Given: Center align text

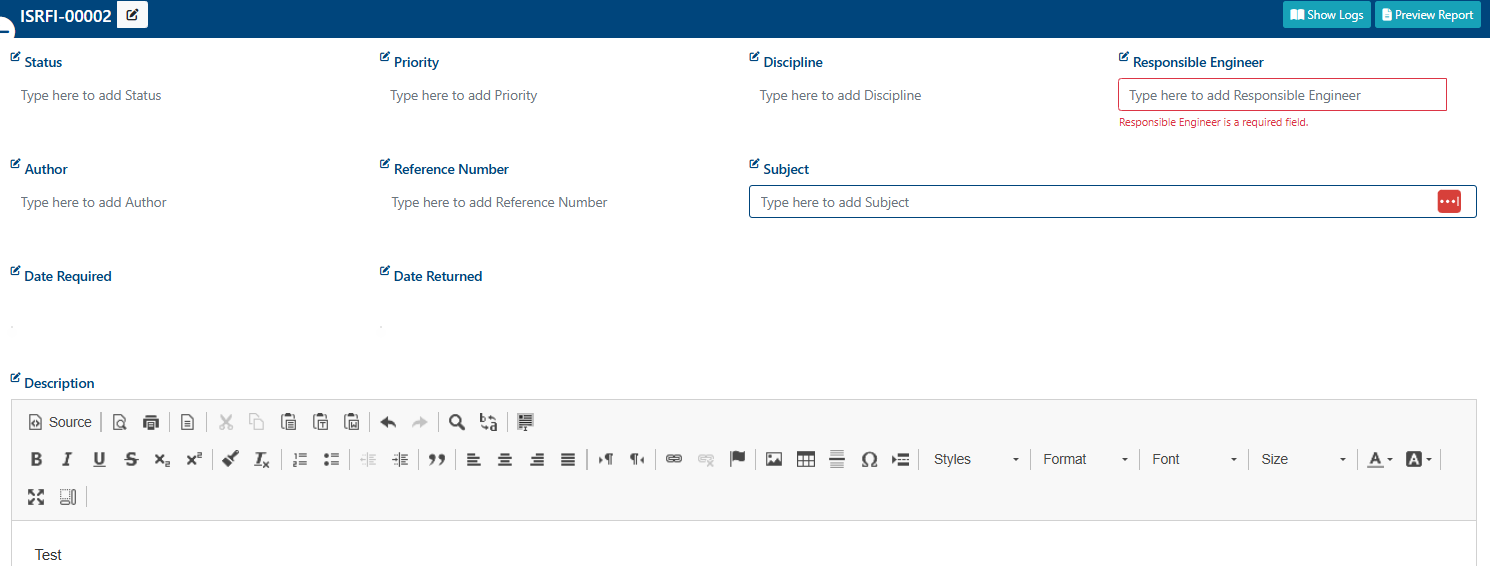Looking at the screenshot, I should [x=505, y=459].
